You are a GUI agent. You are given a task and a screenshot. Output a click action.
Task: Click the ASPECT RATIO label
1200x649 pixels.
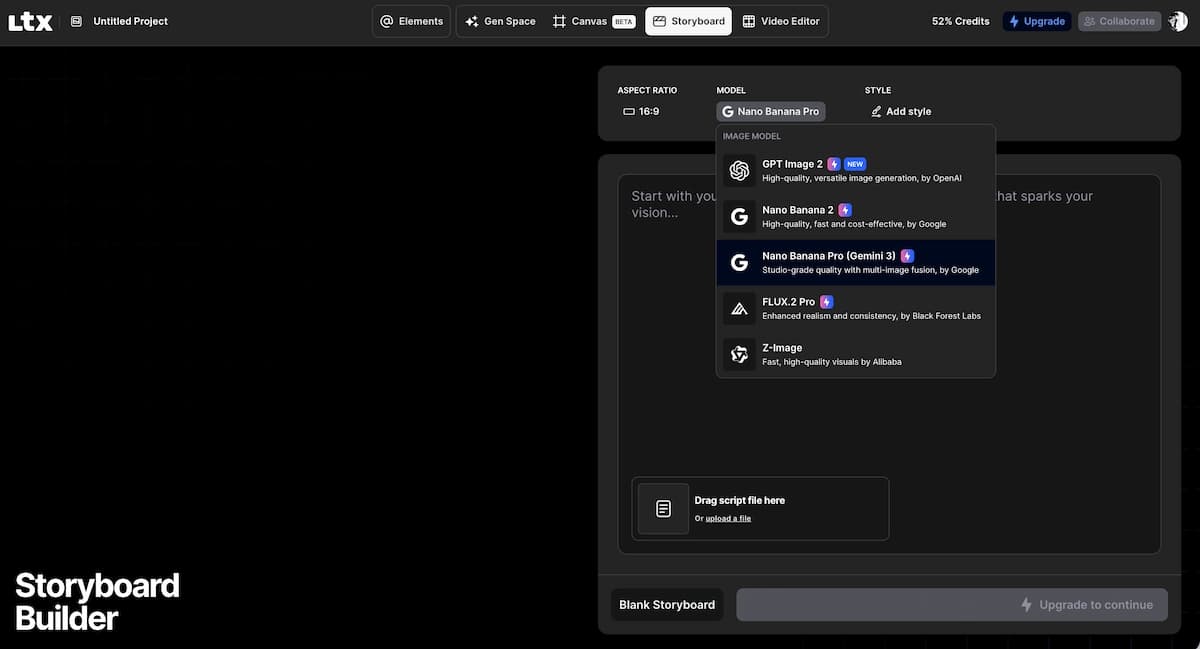(647, 90)
